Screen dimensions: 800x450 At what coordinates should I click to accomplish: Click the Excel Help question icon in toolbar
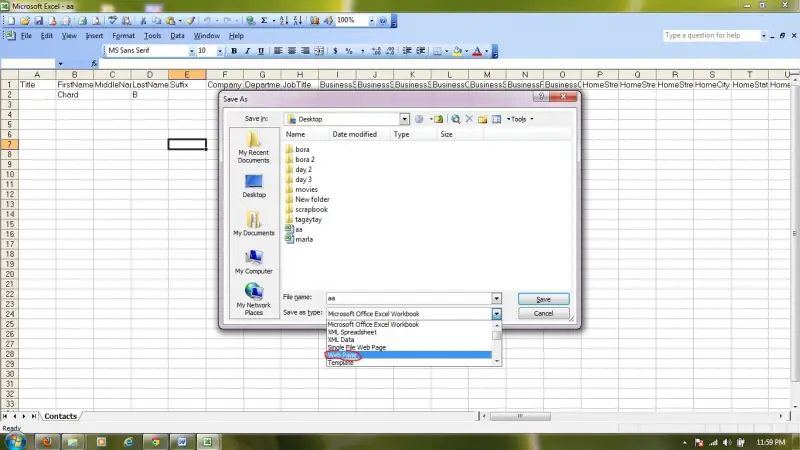click(383, 20)
